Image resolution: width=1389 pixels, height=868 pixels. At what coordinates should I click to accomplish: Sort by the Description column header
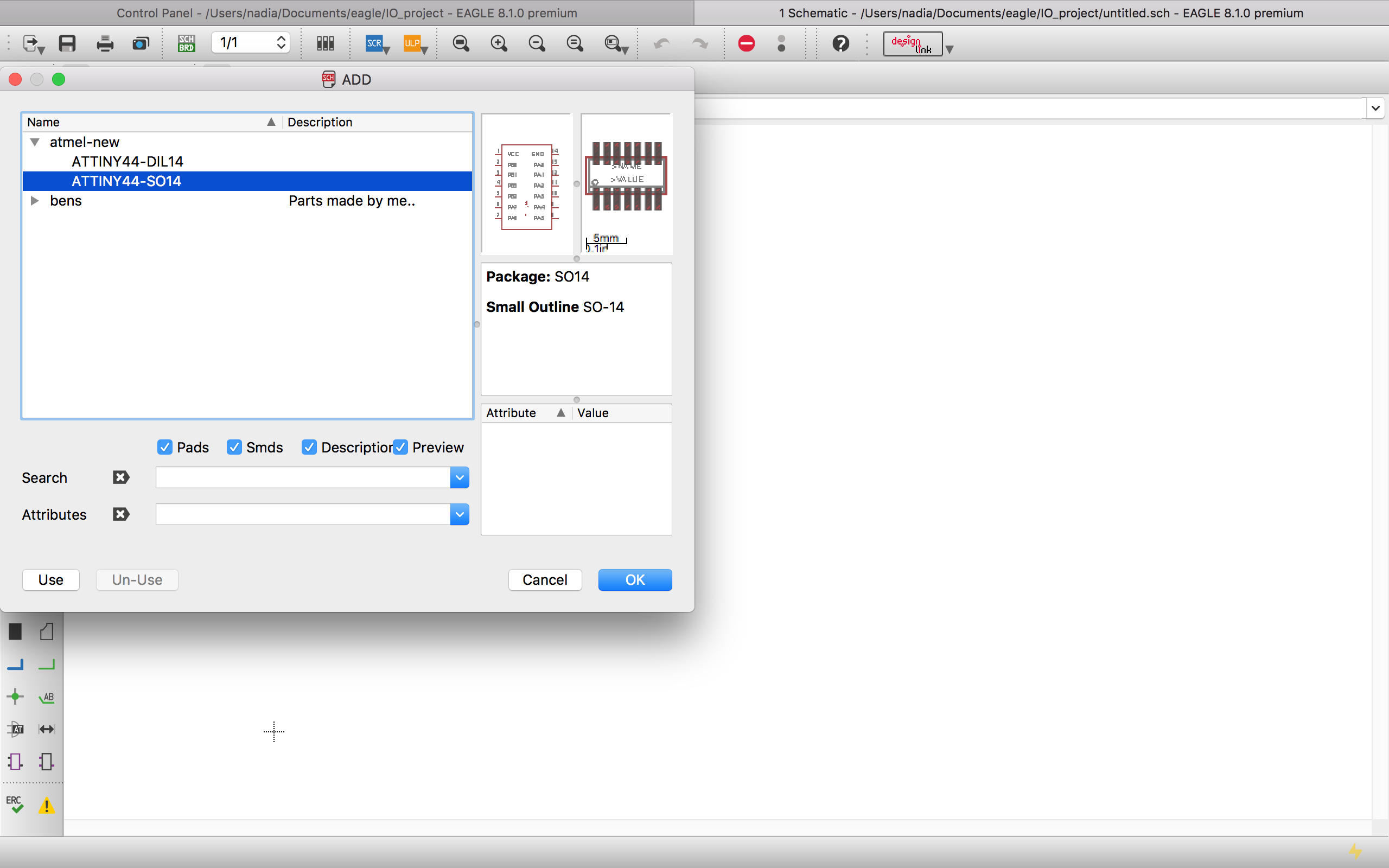tap(377, 122)
